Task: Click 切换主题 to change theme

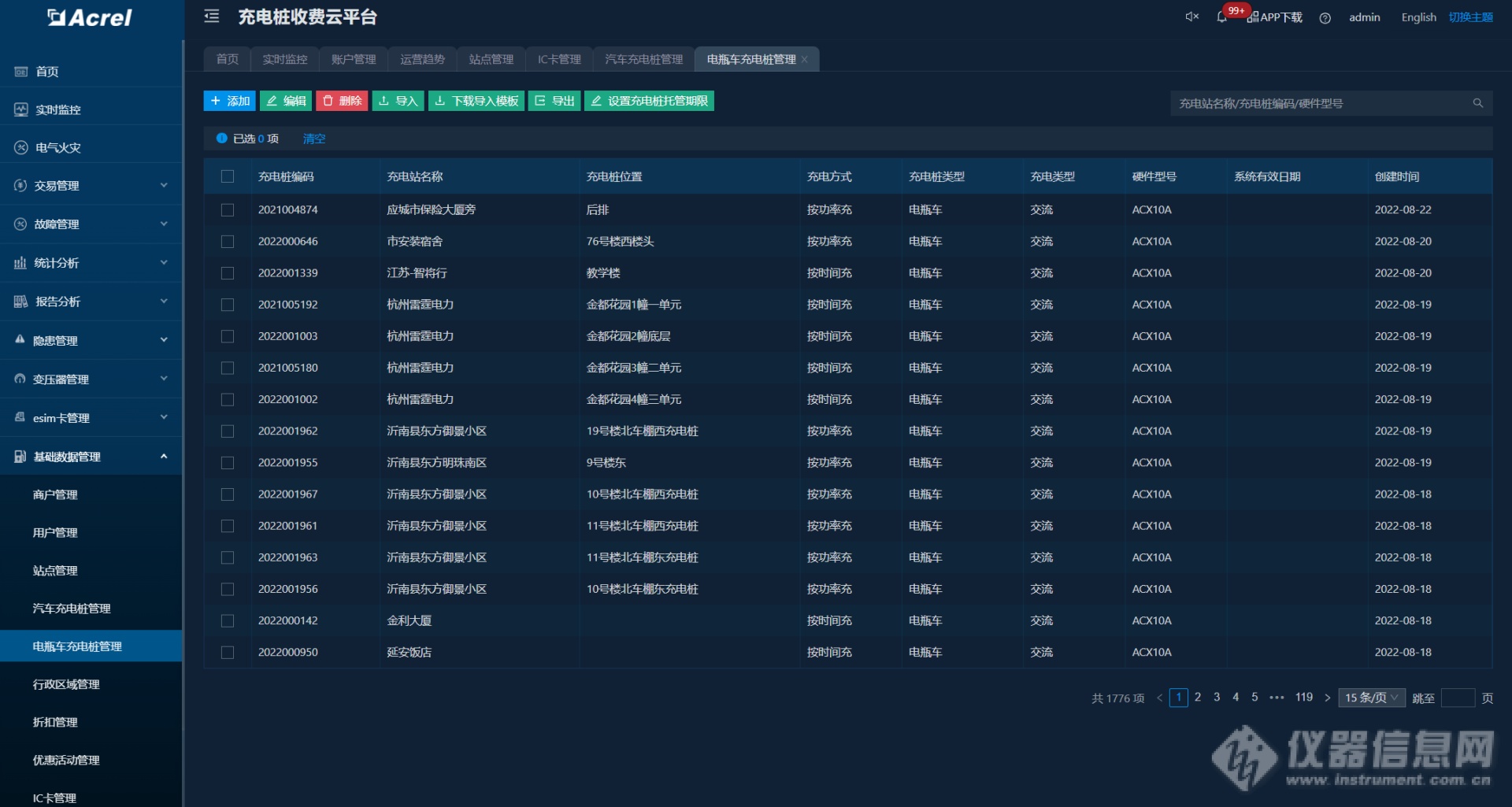Action: tap(1470, 17)
